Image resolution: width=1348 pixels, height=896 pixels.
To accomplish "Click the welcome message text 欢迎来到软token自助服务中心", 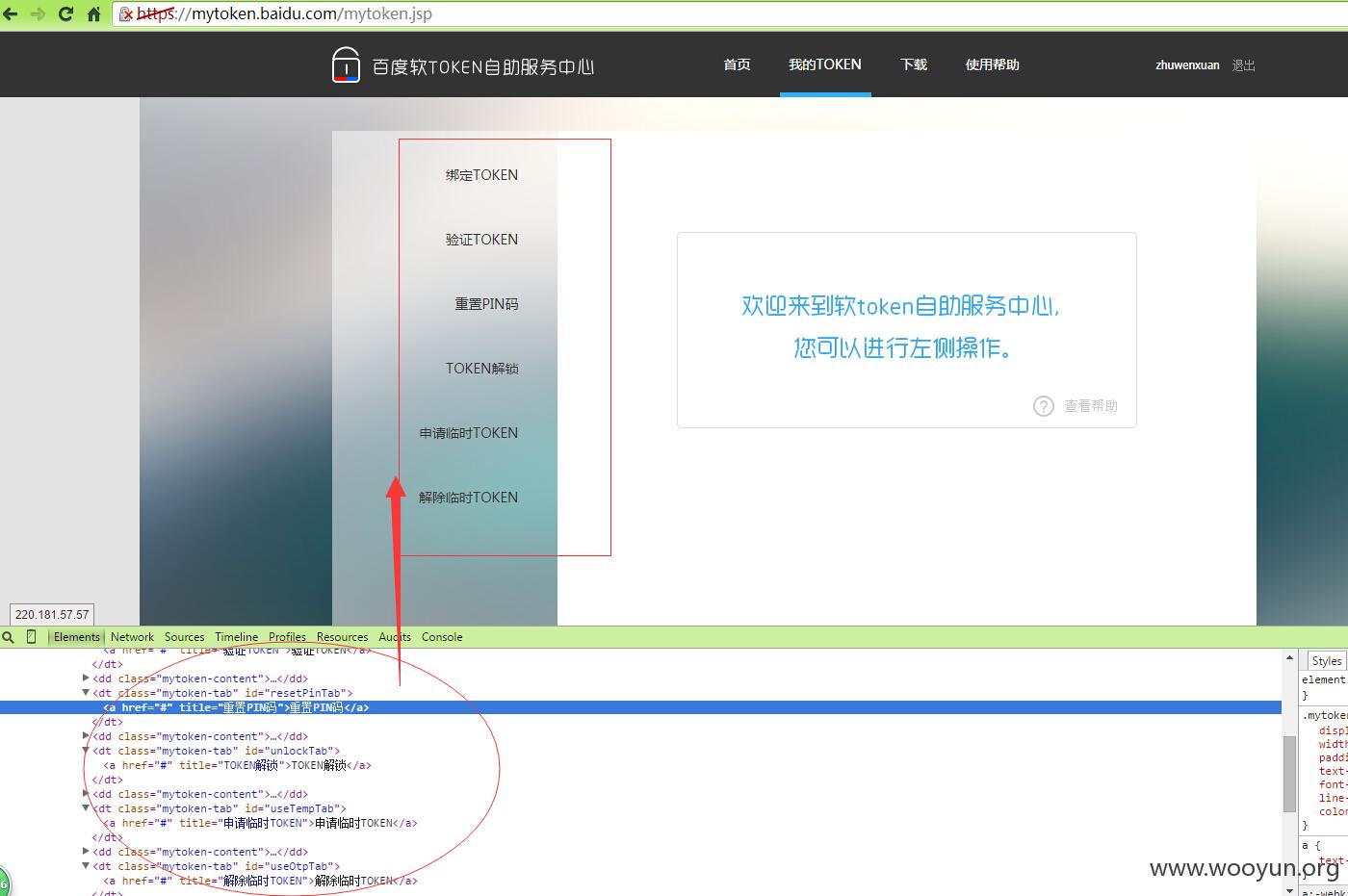I will pos(900,306).
